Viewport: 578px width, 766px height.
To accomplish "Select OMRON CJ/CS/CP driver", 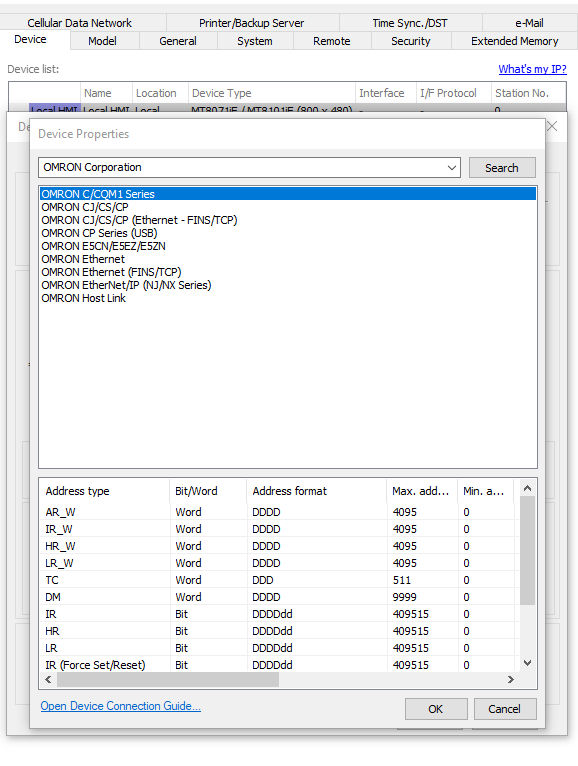I will click(288, 207).
